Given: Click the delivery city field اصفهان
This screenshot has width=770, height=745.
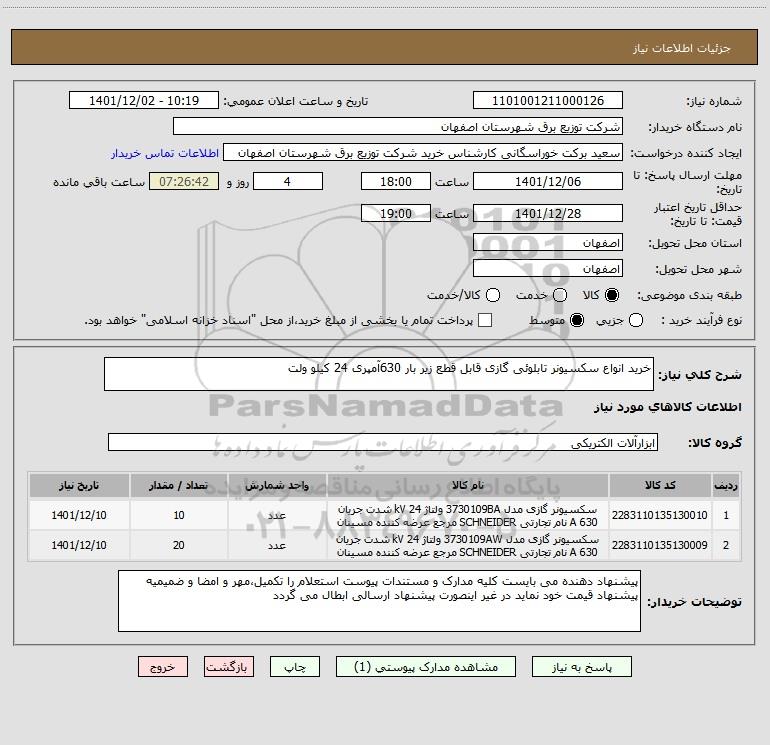Looking at the screenshot, I should (x=548, y=269).
